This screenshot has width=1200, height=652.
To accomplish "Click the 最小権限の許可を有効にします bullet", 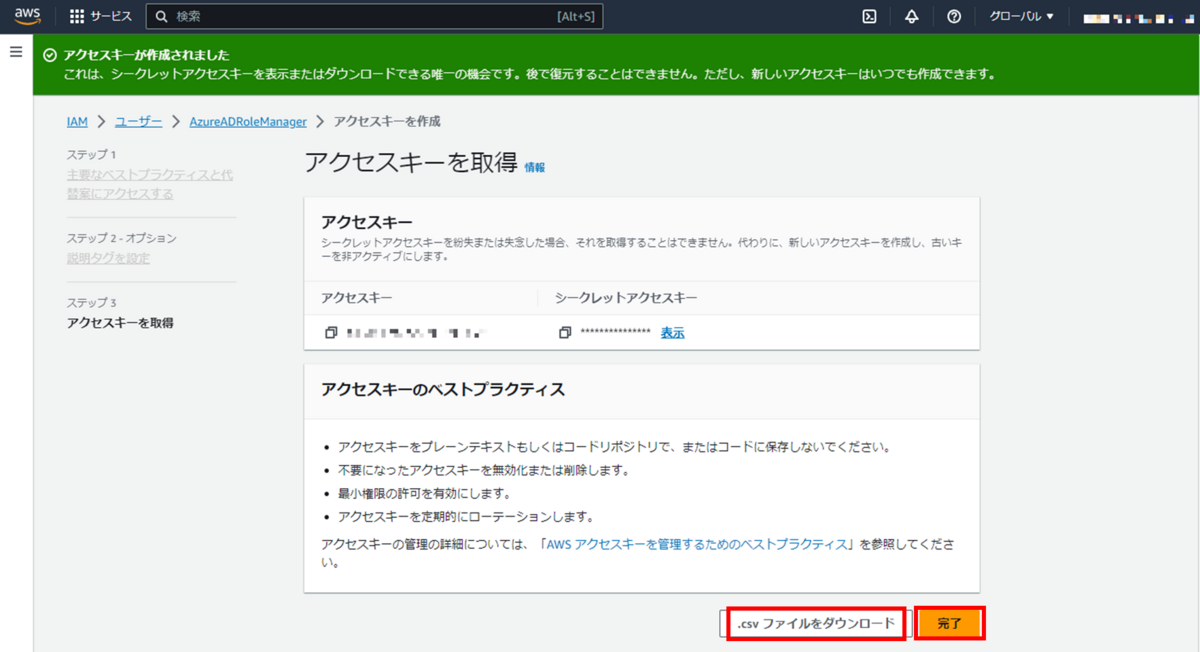I will 425,494.
